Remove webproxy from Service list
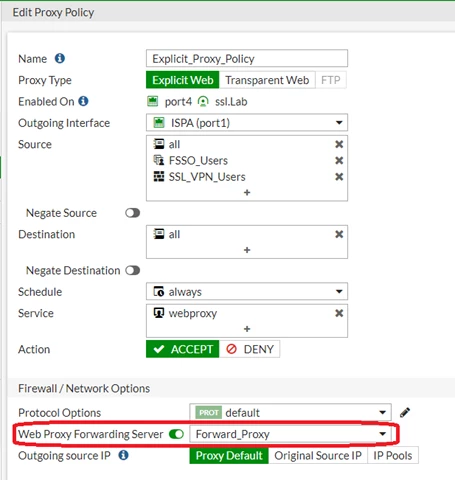This screenshot has height=481, width=455. point(339,313)
